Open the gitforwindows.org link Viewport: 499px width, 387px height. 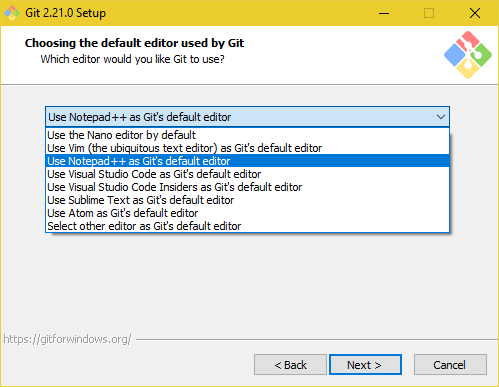67,339
